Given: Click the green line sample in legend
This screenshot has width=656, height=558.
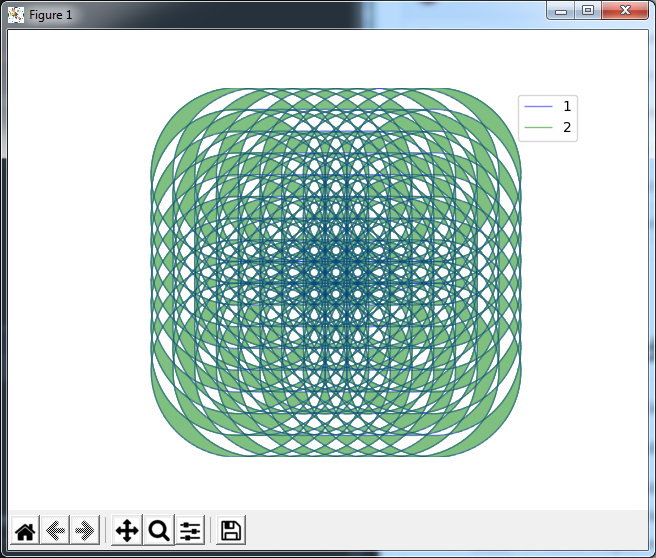Looking at the screenshot, I should [538, 128].
